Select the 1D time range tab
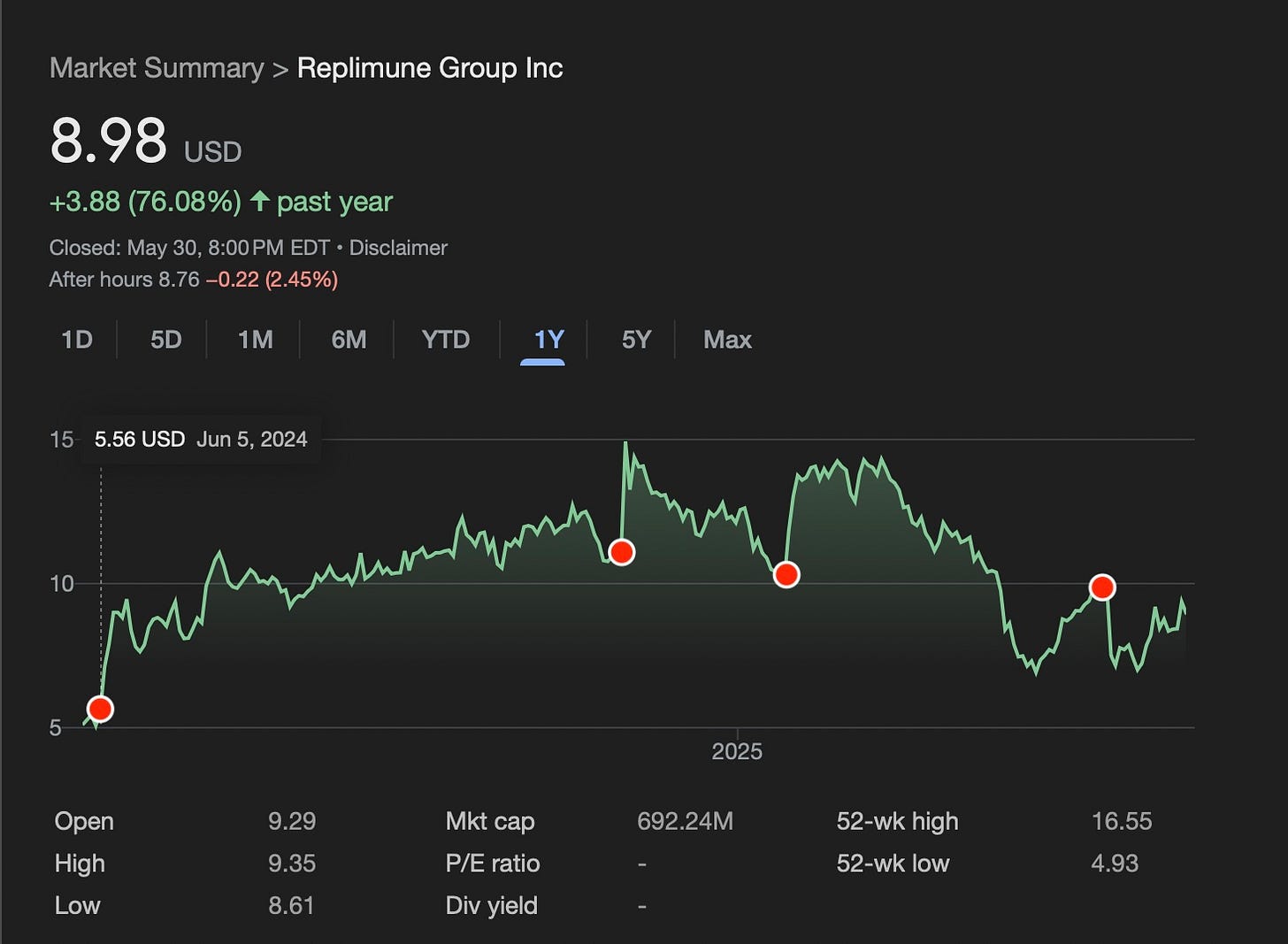Image resolution: width=1288 pixels, height=944 pixels. pyautogui.click(x=77, y=340)
